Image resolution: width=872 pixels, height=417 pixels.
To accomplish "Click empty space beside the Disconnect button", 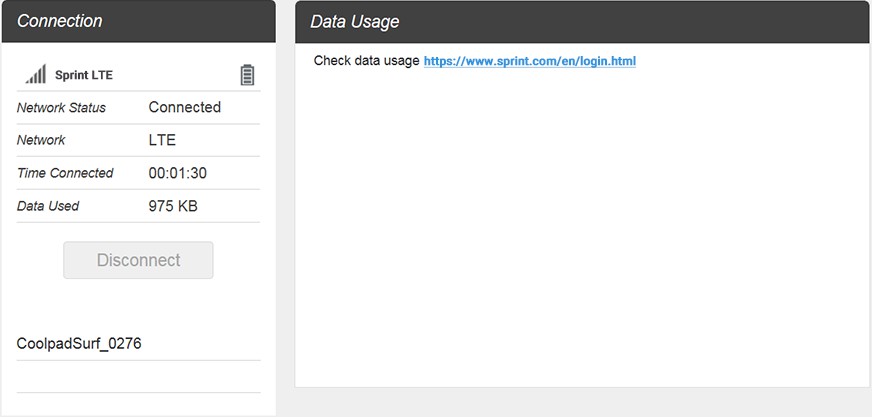I will coord(242,260).
